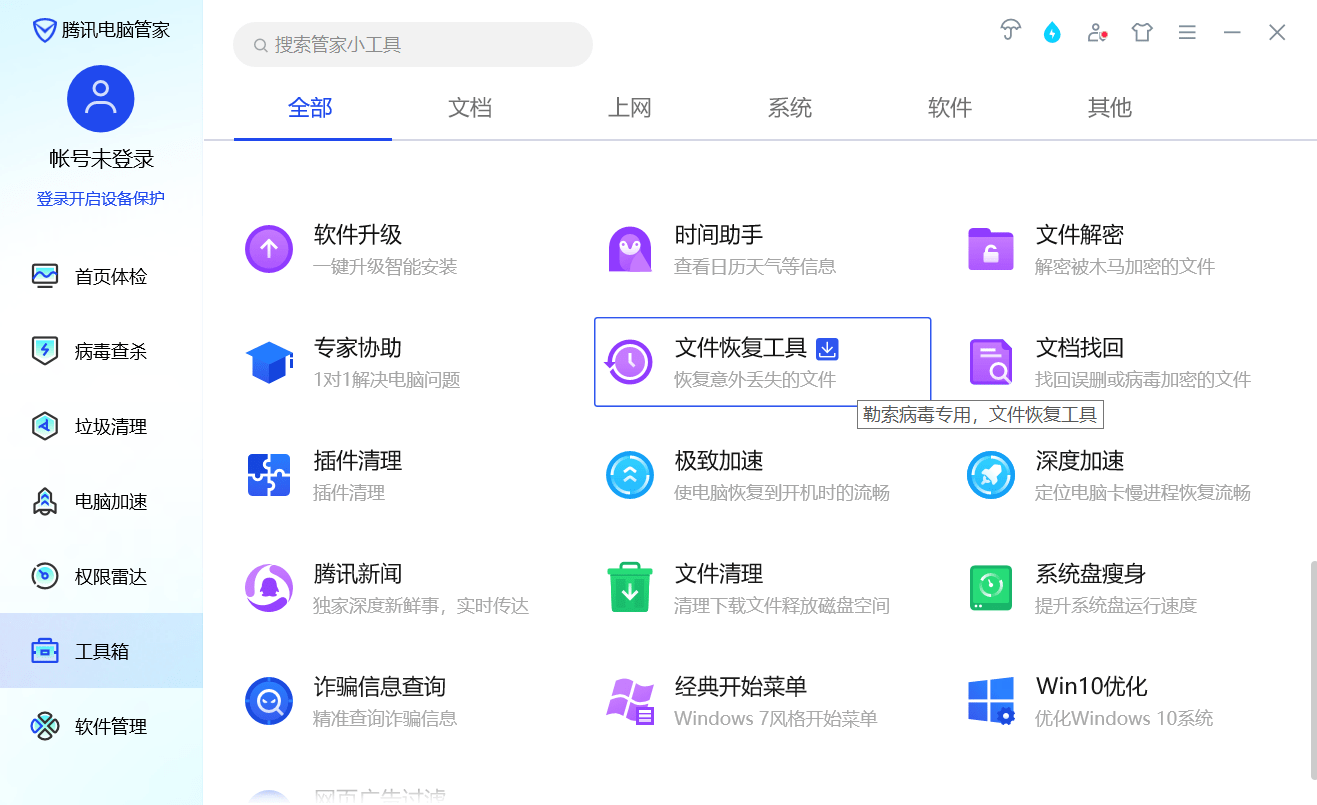Open the Win10优化 Windows logo icon

991,701
